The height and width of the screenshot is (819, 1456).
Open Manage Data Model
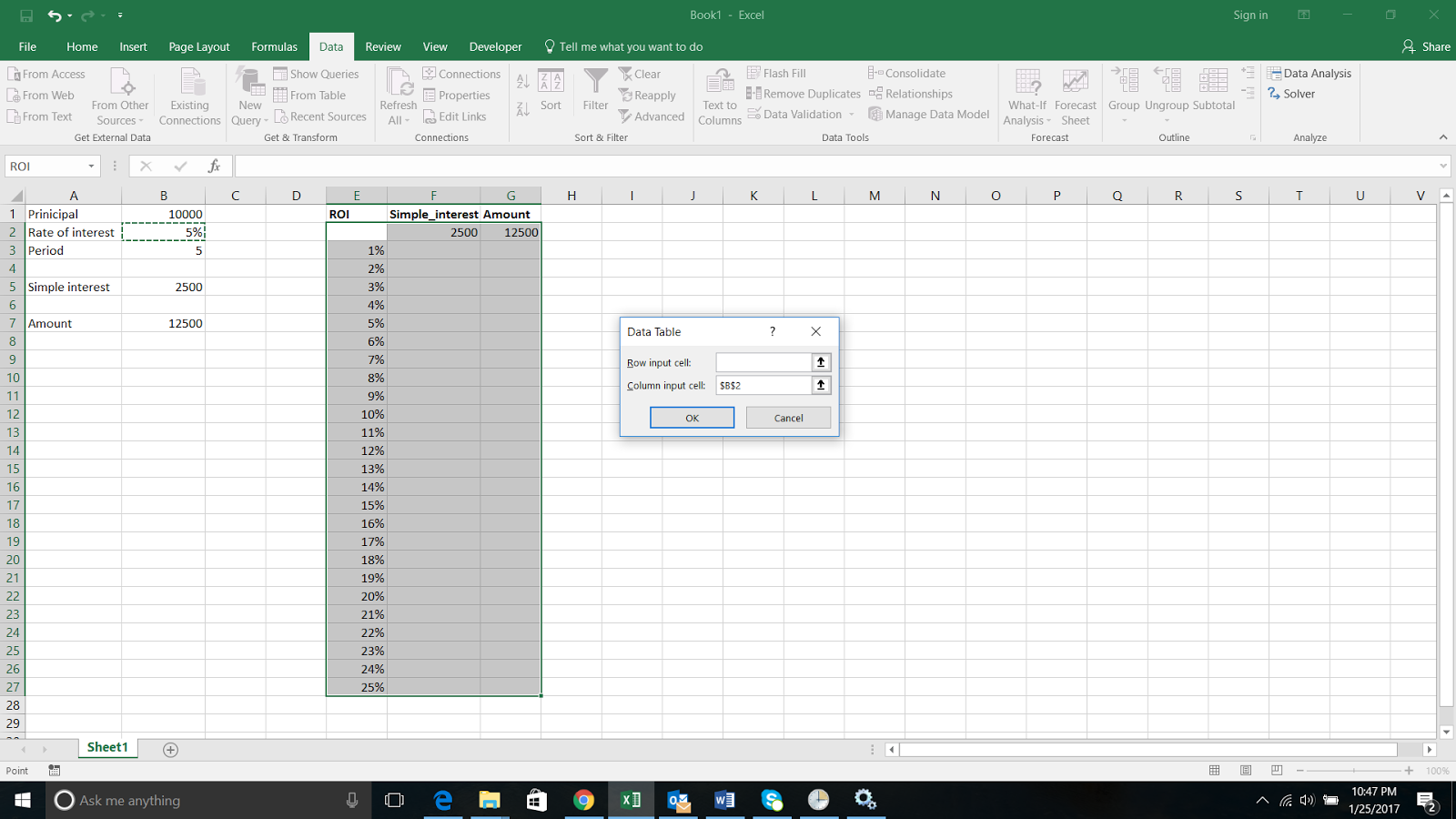(x=928, y=114)
